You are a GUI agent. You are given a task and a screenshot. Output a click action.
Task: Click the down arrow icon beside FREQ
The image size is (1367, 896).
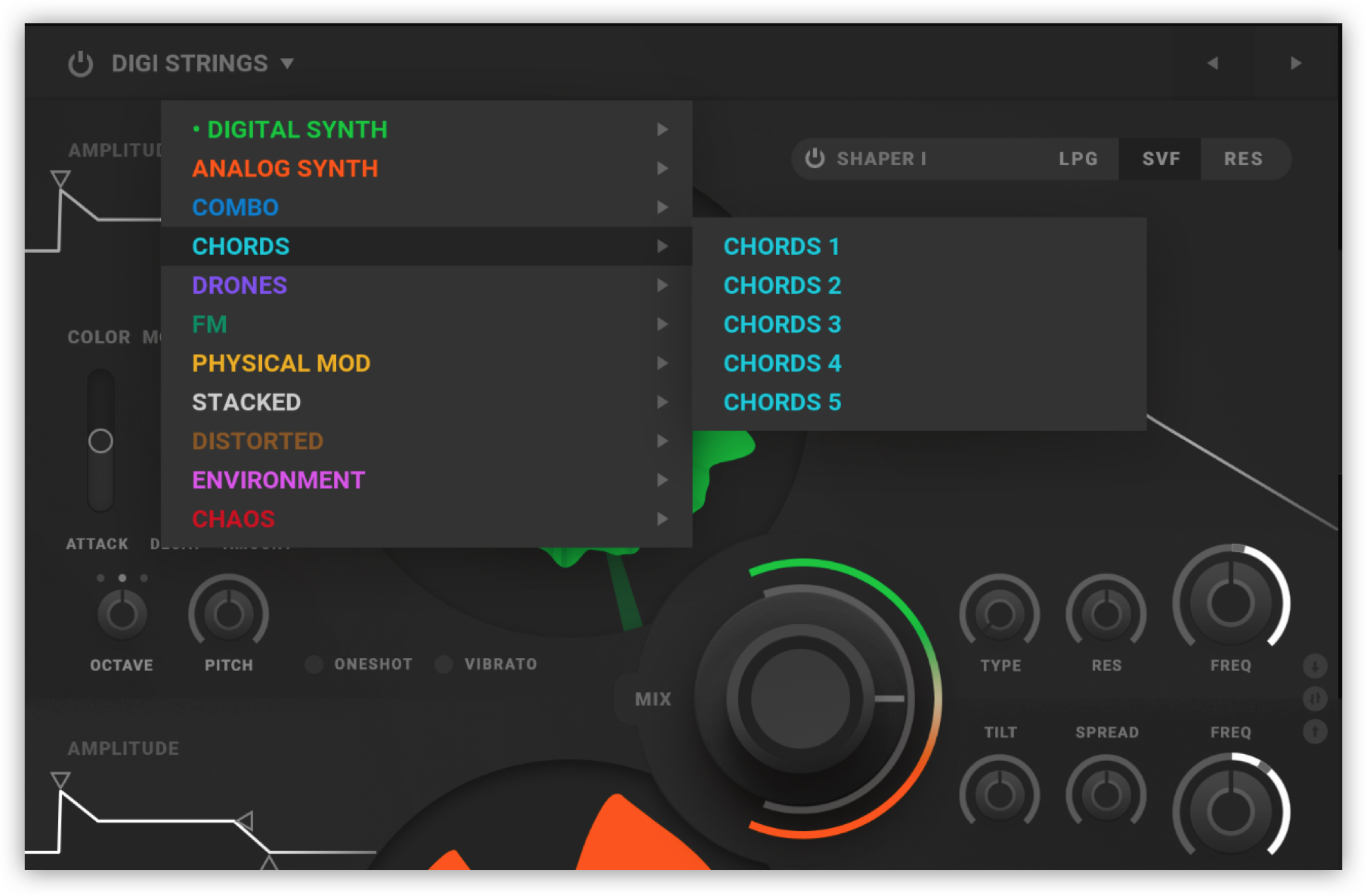[1315, 666]
